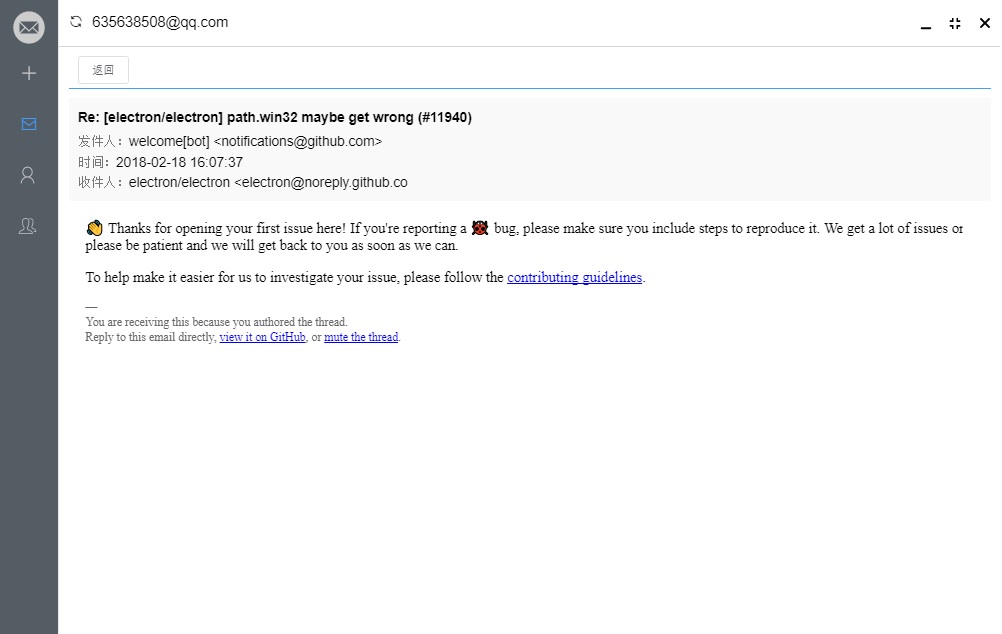Click the email subject line about path.win32
This screenshot has height=634, width=1002.
tap(275, 118)
